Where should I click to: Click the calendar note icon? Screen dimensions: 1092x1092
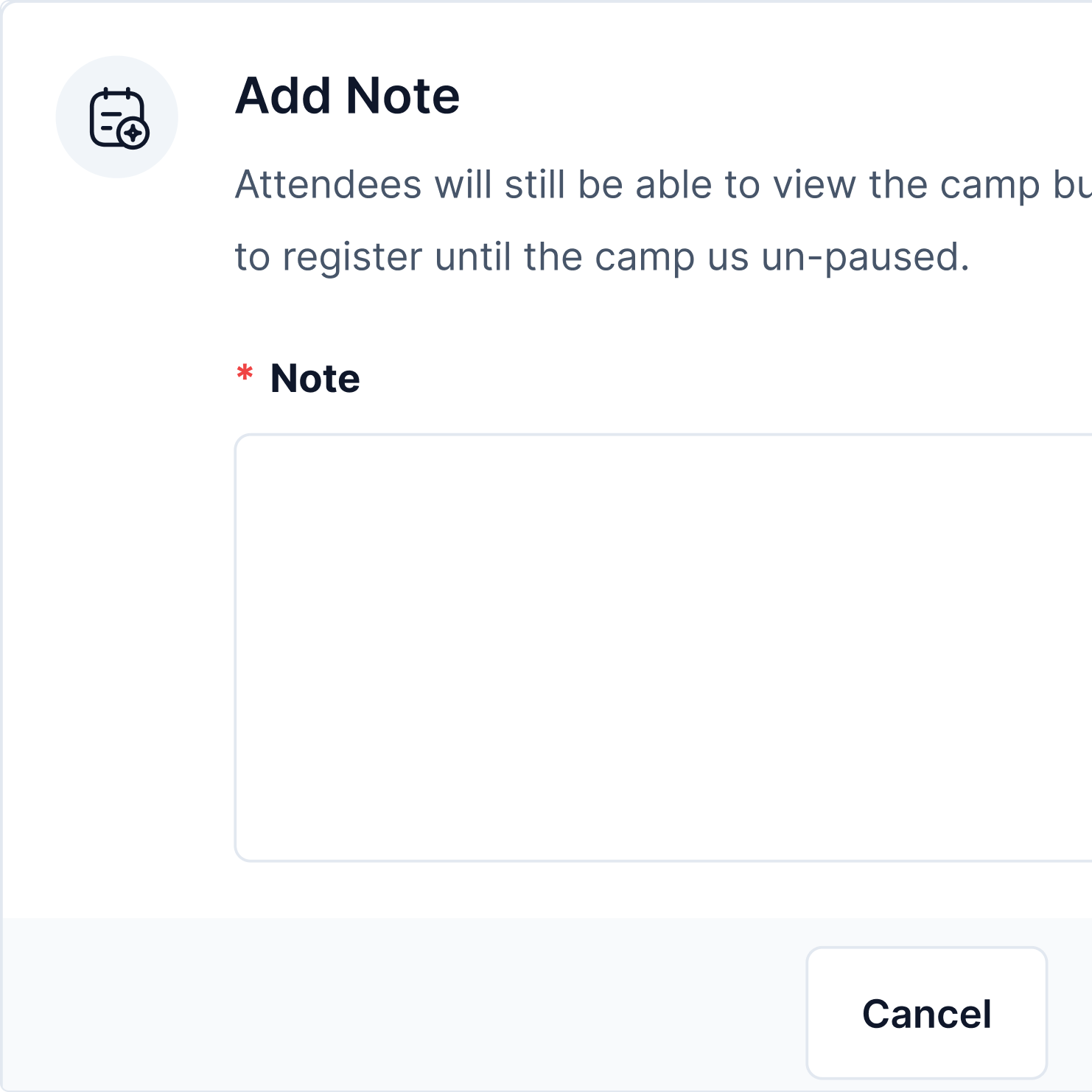(x=118, y=118)
